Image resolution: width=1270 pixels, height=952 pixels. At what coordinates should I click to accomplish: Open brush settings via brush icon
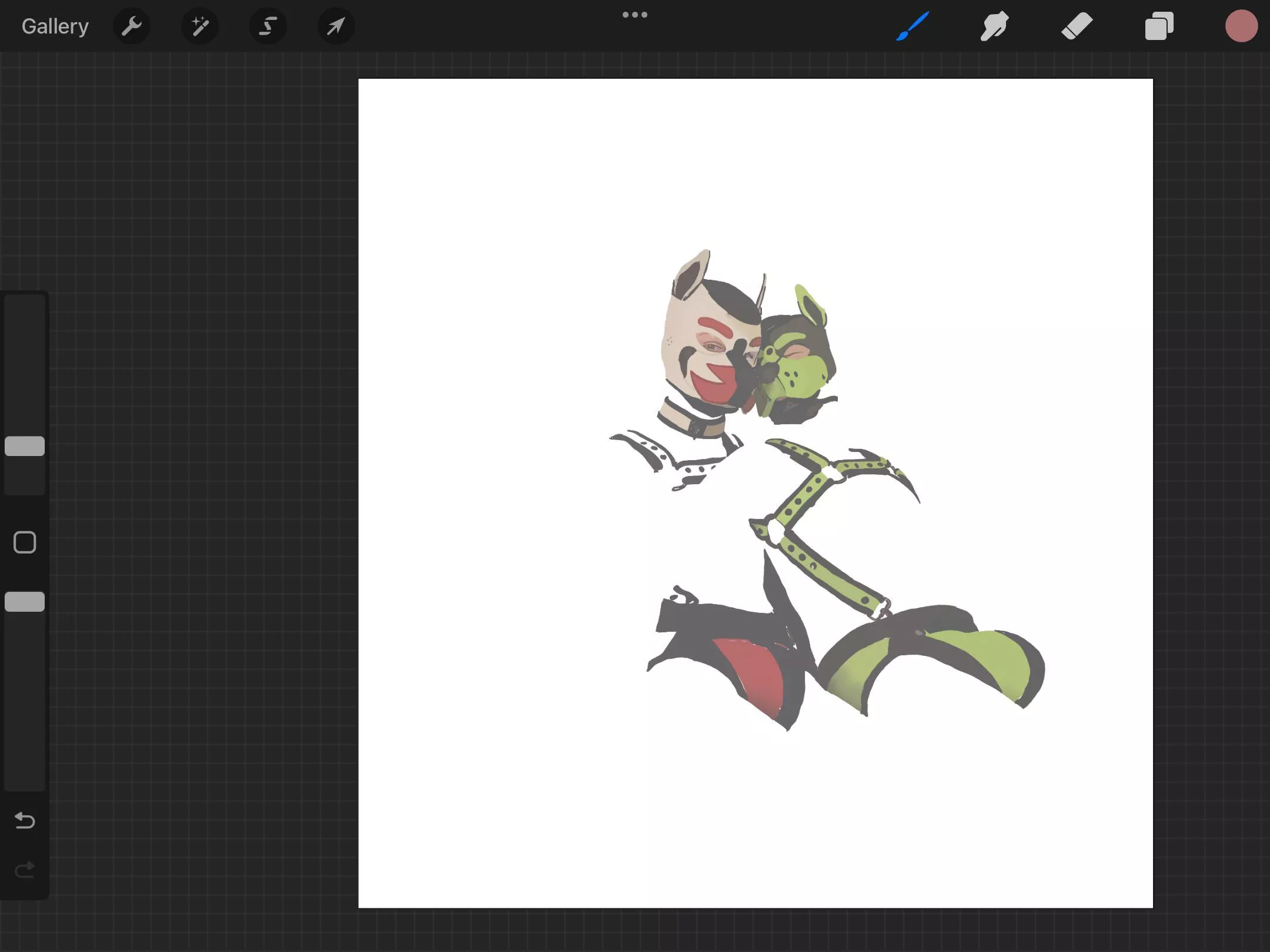click(x=912, y=26)
